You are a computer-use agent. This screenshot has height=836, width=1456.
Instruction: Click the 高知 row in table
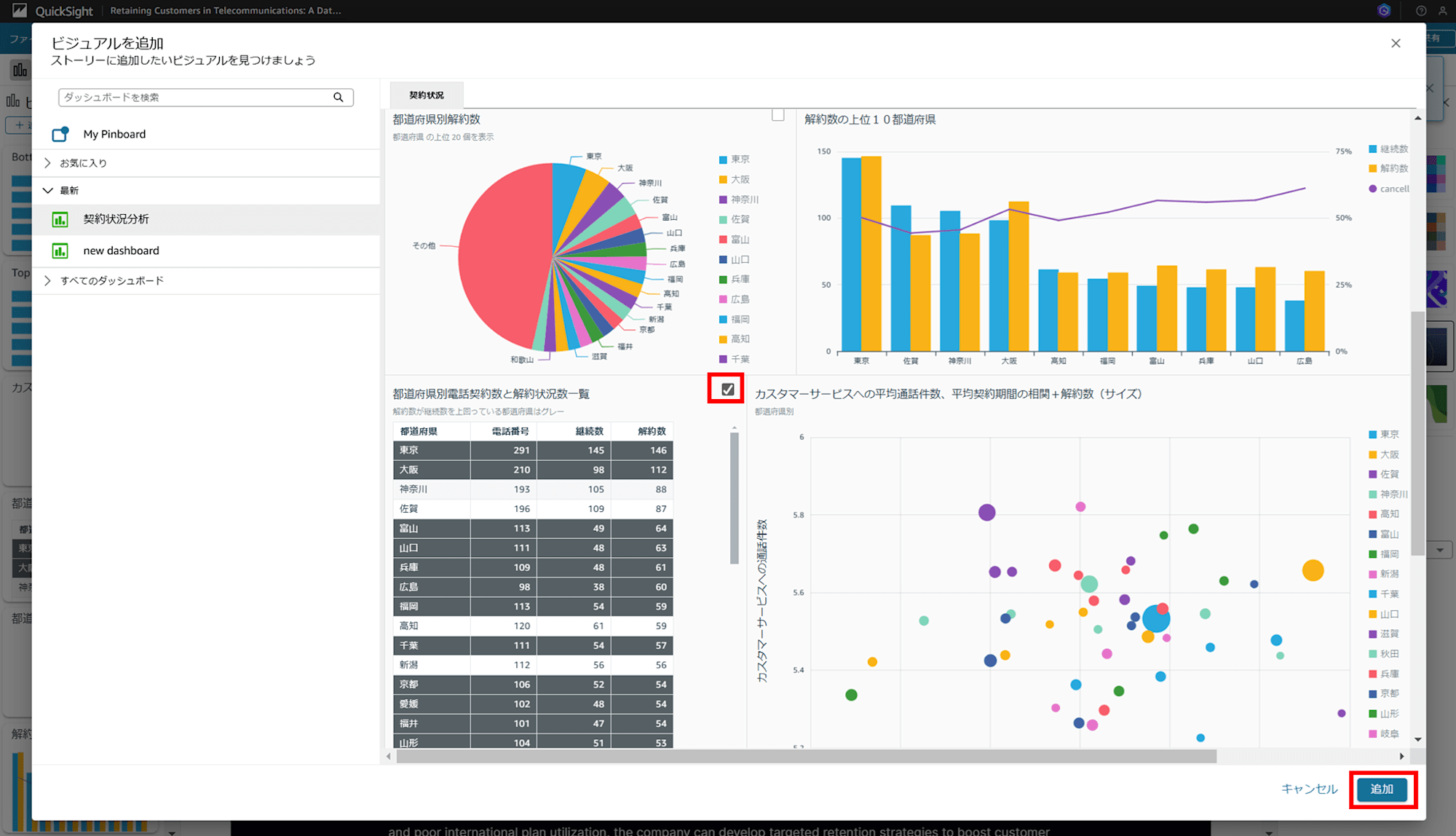(533, 626)
